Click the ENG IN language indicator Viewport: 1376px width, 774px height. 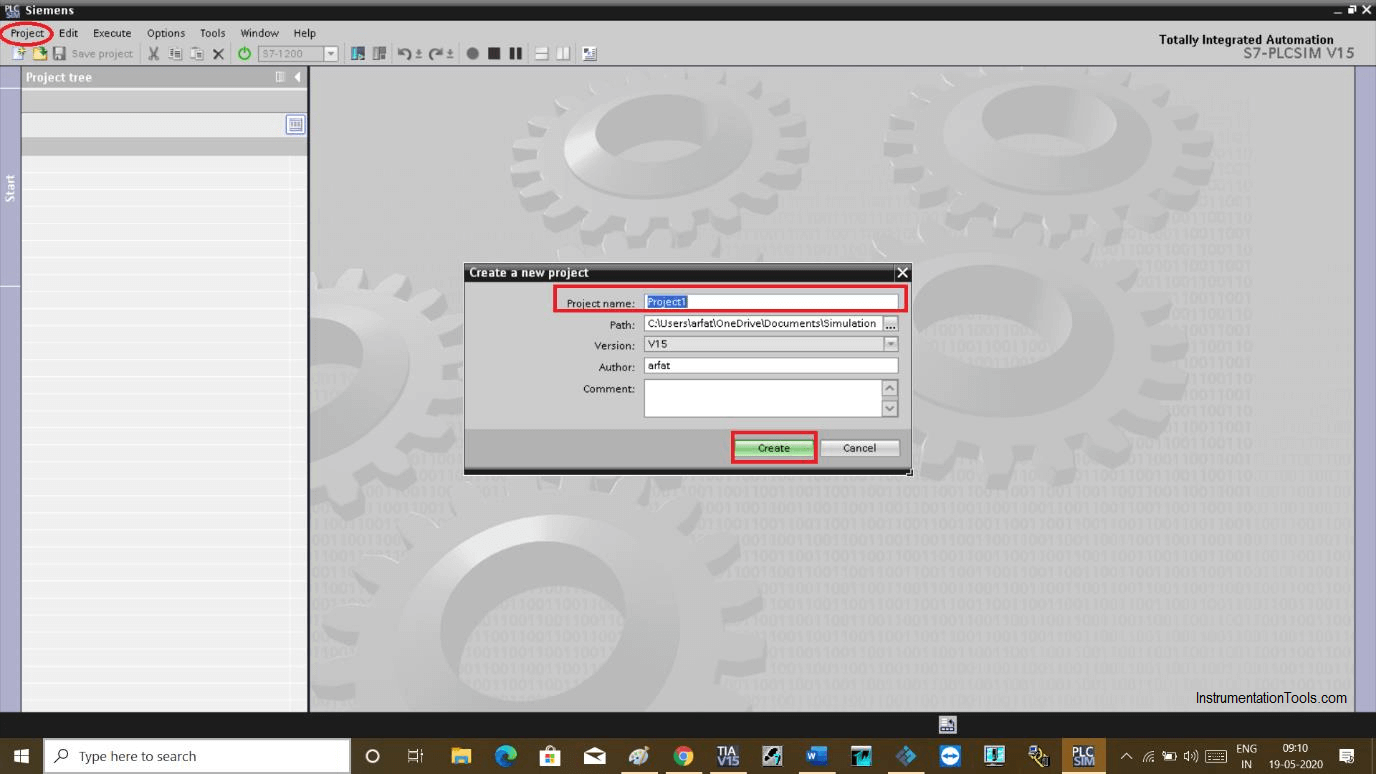click(x=1246, y=756)
